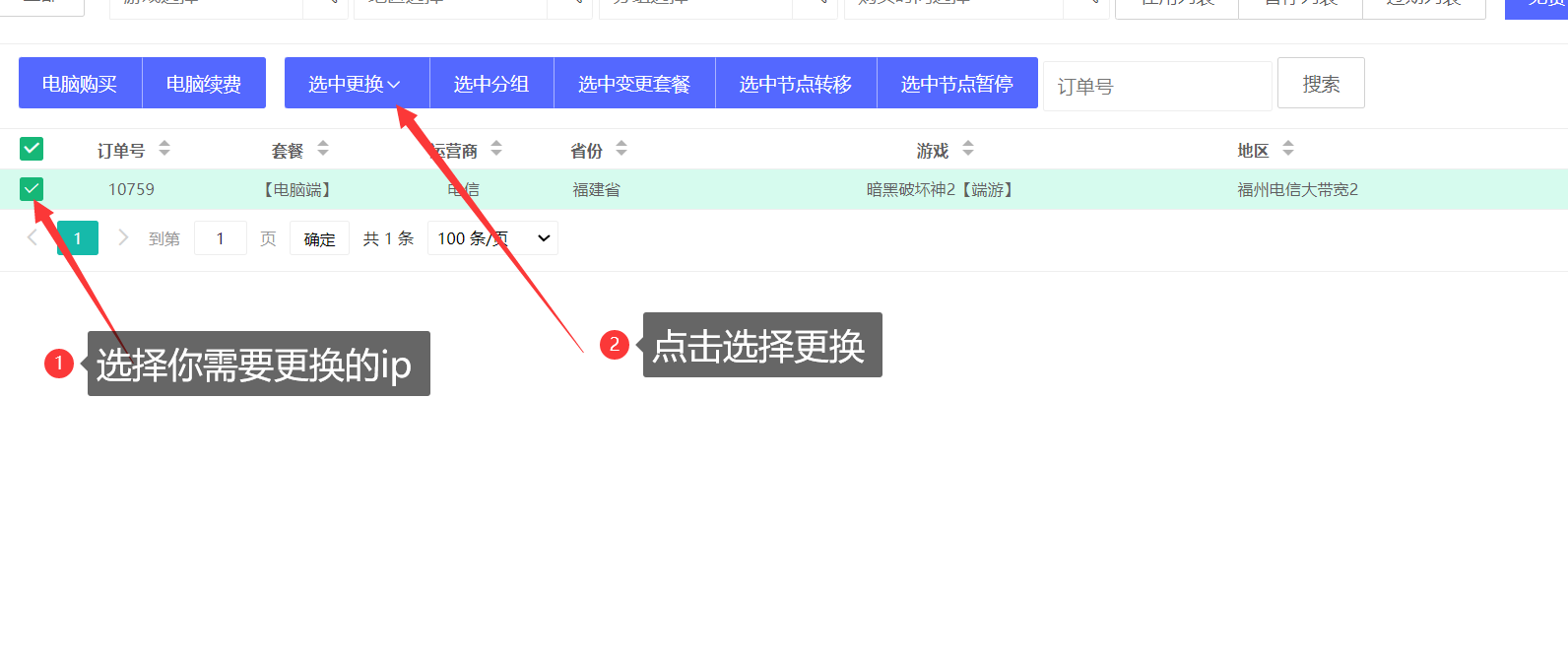Click the sort arrows beside 地区 header
Screen dimensions: 1568x665
tap(1288, 149)
